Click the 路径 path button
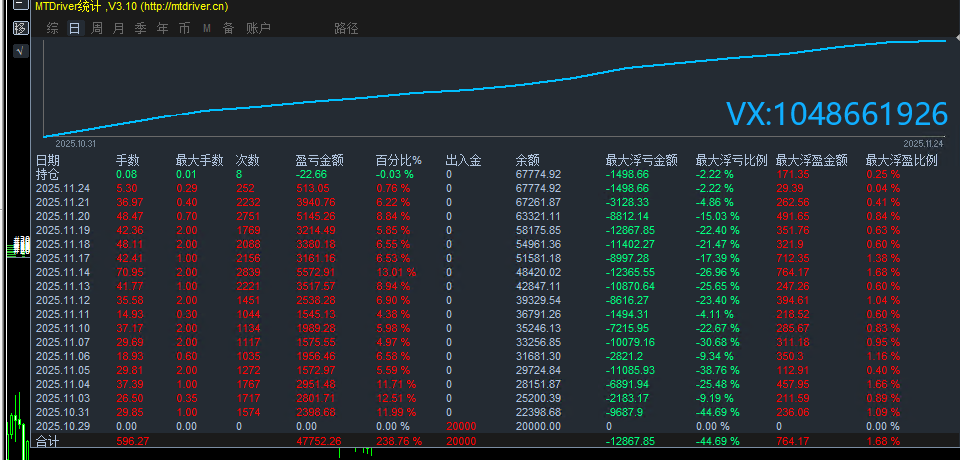 (346, 28)
